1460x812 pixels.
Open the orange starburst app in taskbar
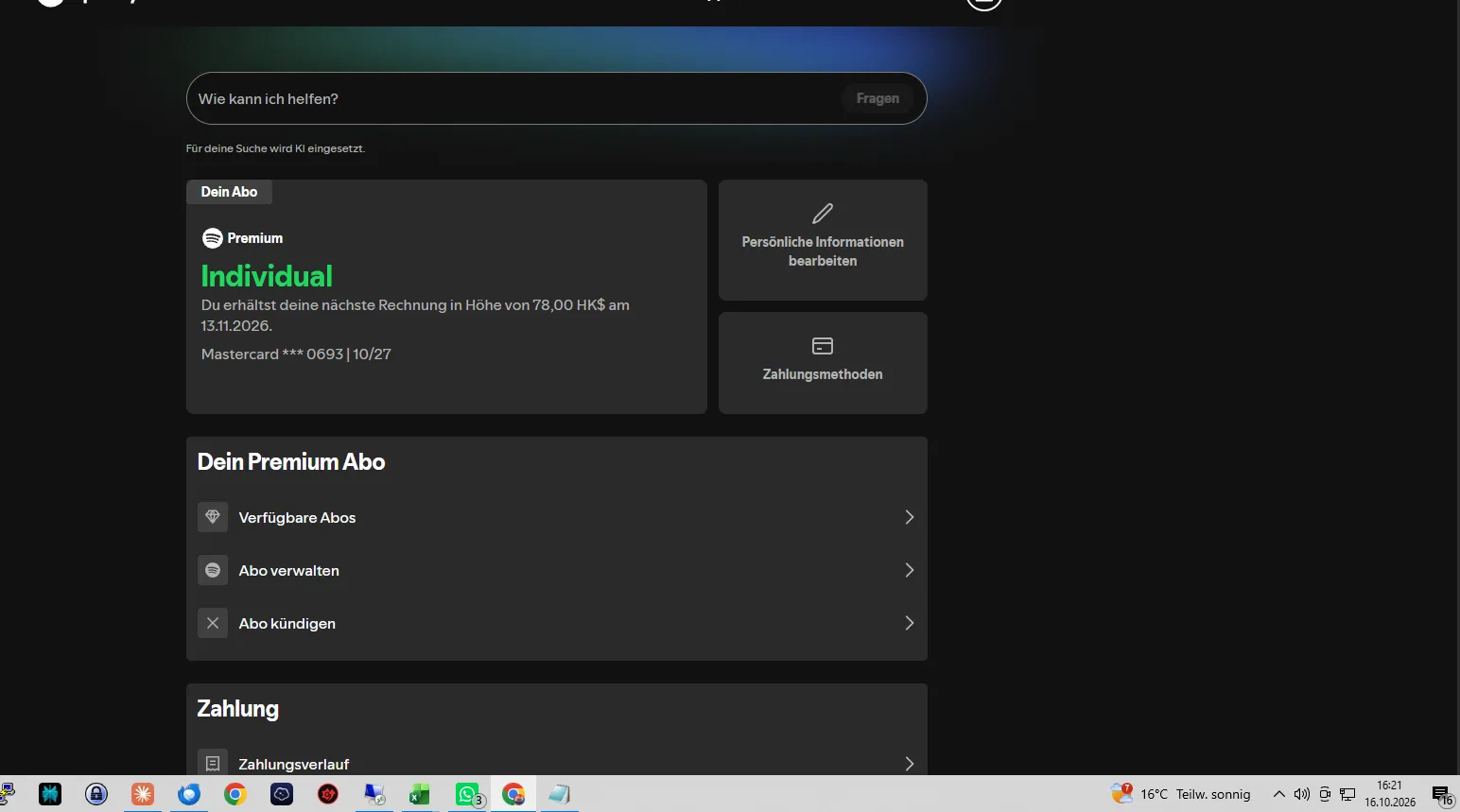[x=143, y=794]
